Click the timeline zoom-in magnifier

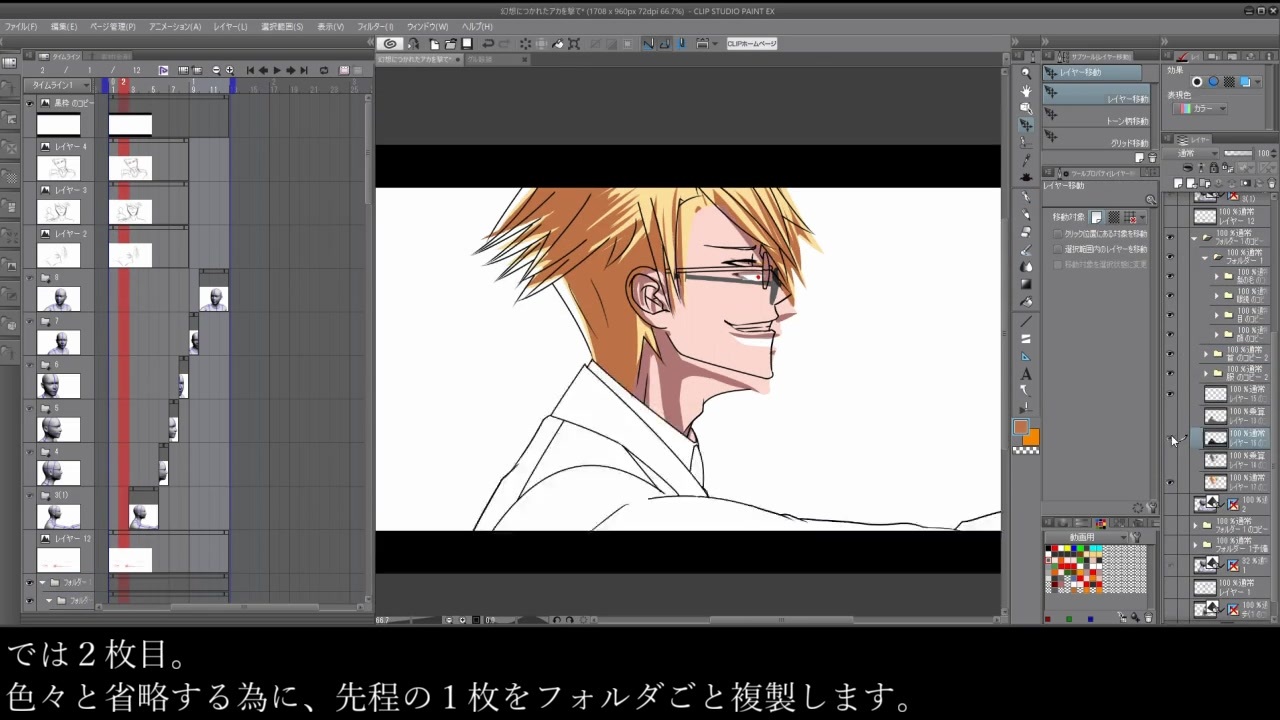[229, 70]
